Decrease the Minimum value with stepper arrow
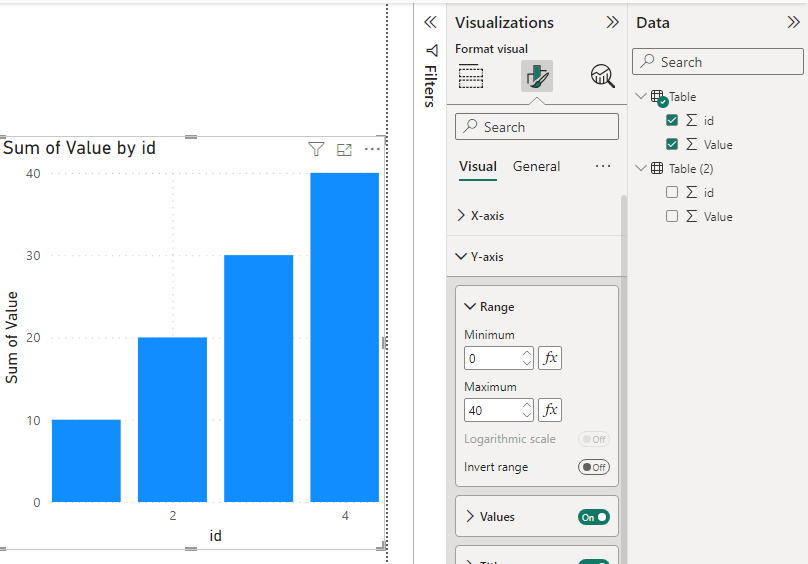808x564 pixels. (527, 363)
